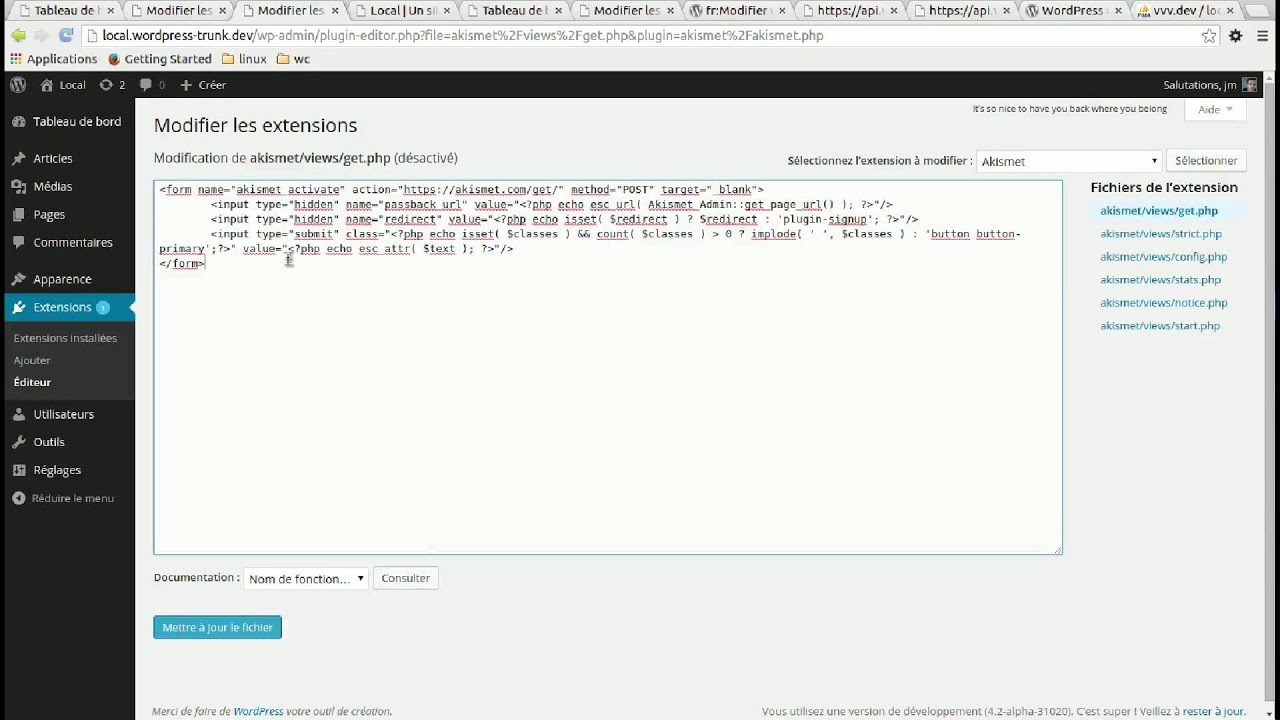
Task: Open the Akismet extension dropdown
Action: [1068, 161]
